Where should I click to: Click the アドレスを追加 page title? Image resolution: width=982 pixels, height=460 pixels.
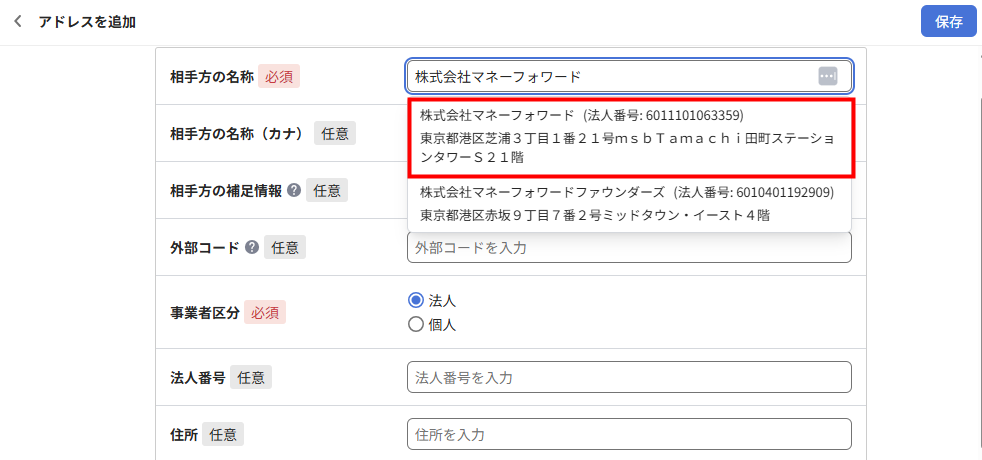(87, 21)
